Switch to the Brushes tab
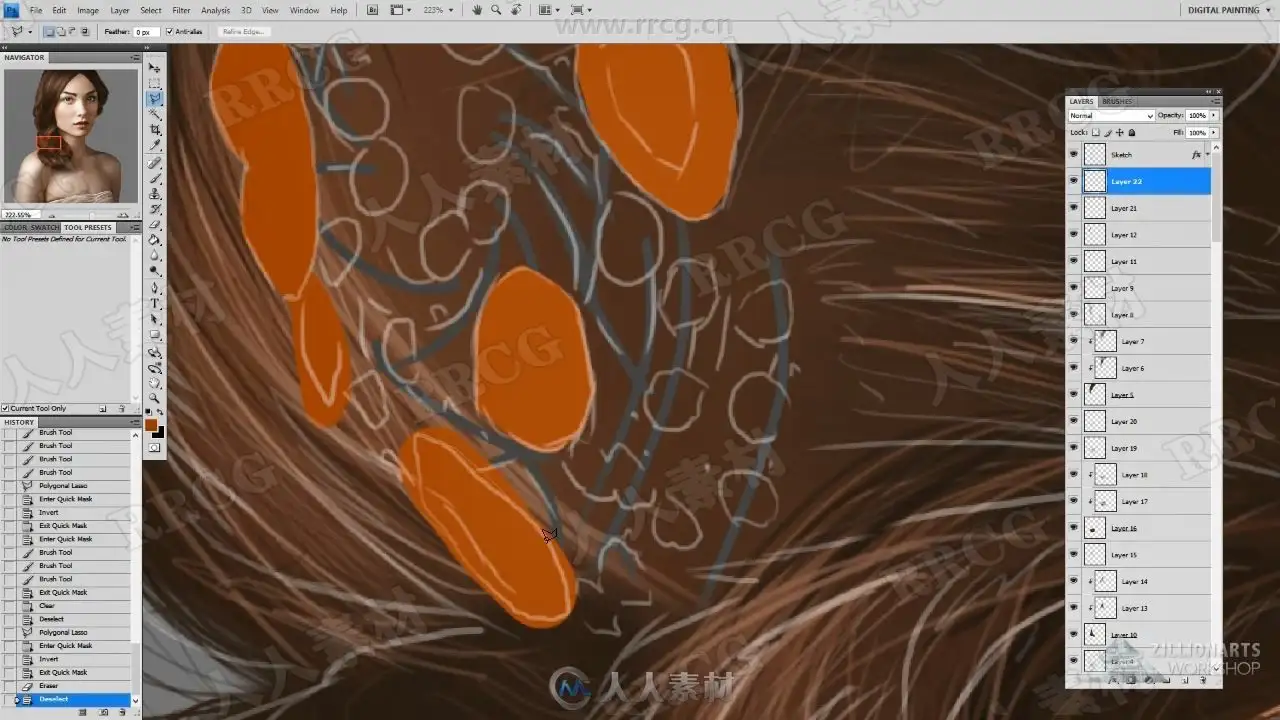The width and height of the screenshot is (1280, 720). [1117, 101]
